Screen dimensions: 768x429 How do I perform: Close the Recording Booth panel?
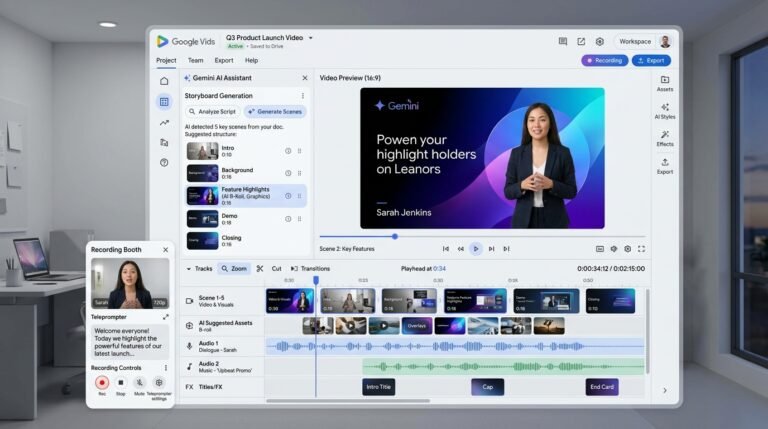pyautogui.click(x=166, y=250)
